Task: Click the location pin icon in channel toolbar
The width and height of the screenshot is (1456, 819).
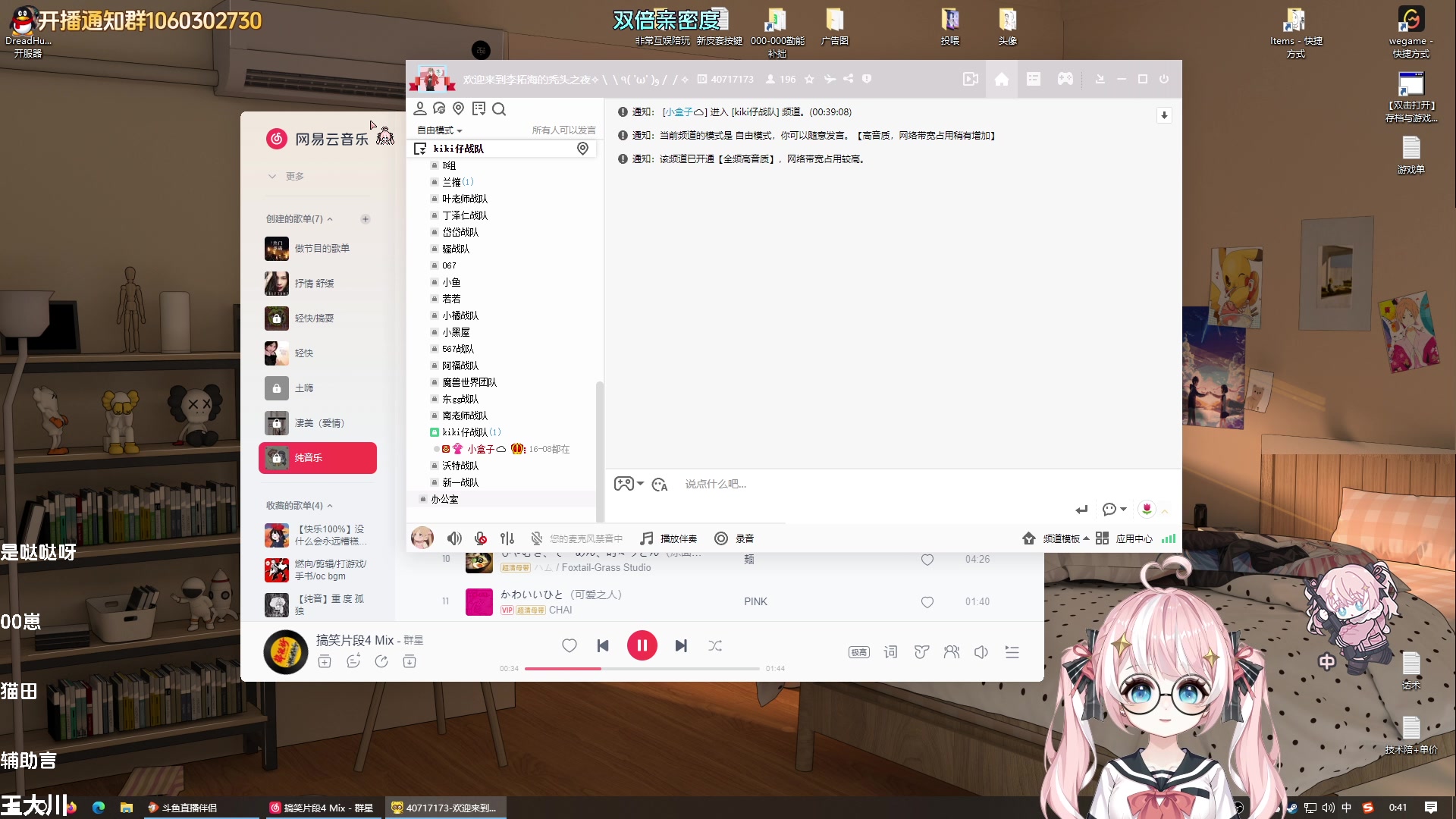Action: pyautogui.click(x=458, y=108)
